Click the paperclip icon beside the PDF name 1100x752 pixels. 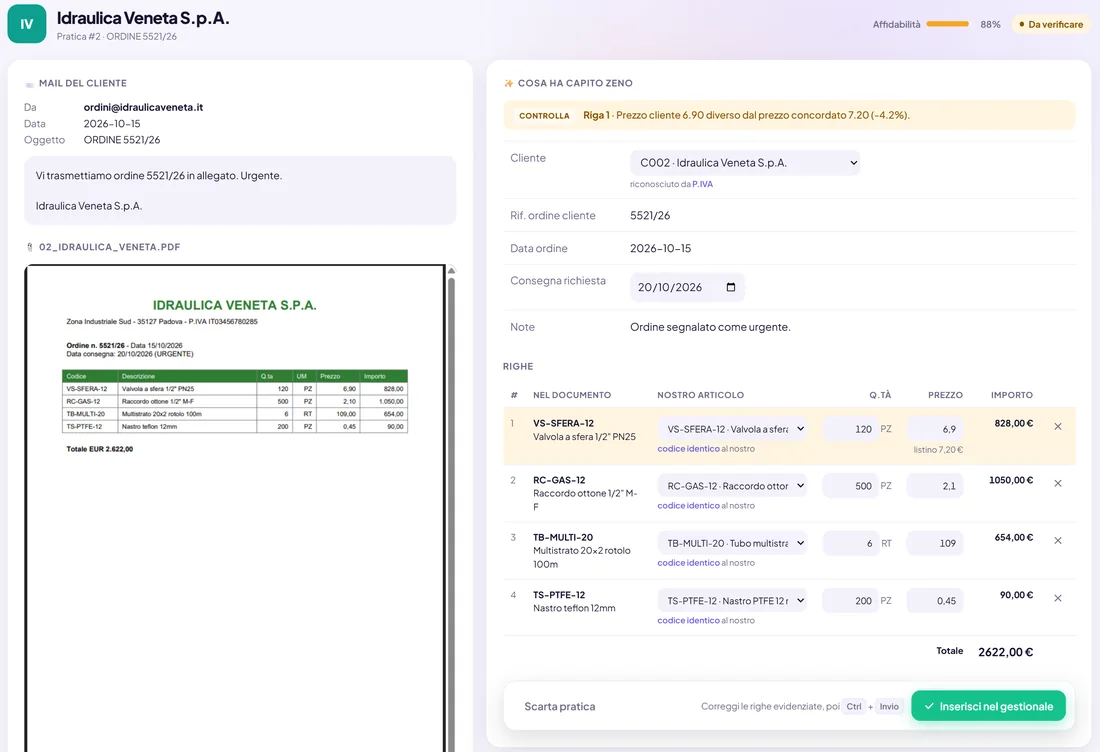[29, 247]
